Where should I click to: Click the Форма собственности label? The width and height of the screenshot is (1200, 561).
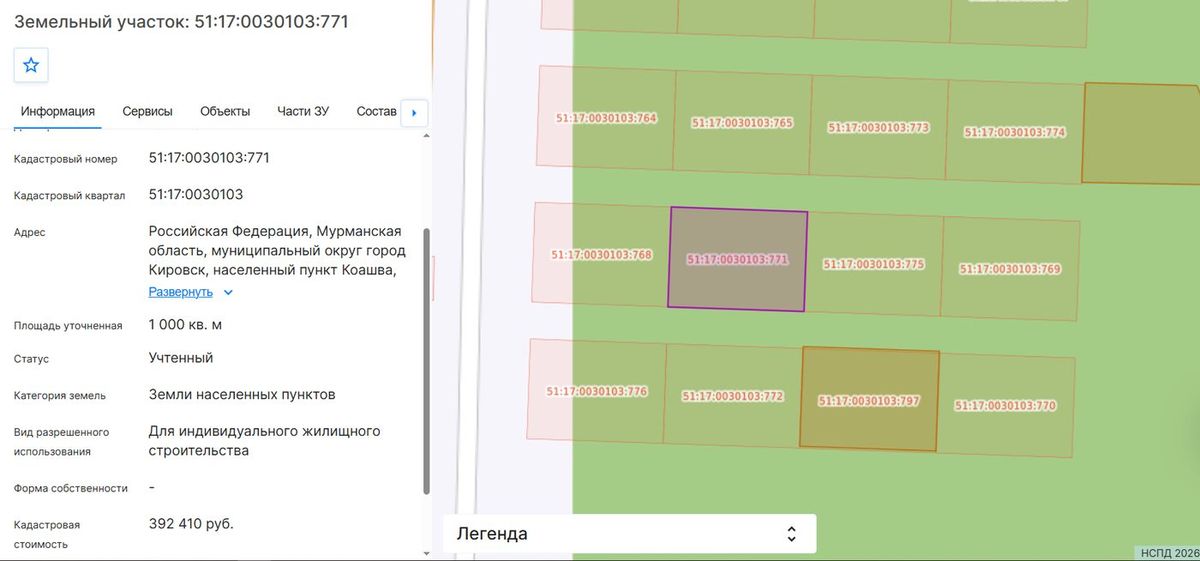71,488
